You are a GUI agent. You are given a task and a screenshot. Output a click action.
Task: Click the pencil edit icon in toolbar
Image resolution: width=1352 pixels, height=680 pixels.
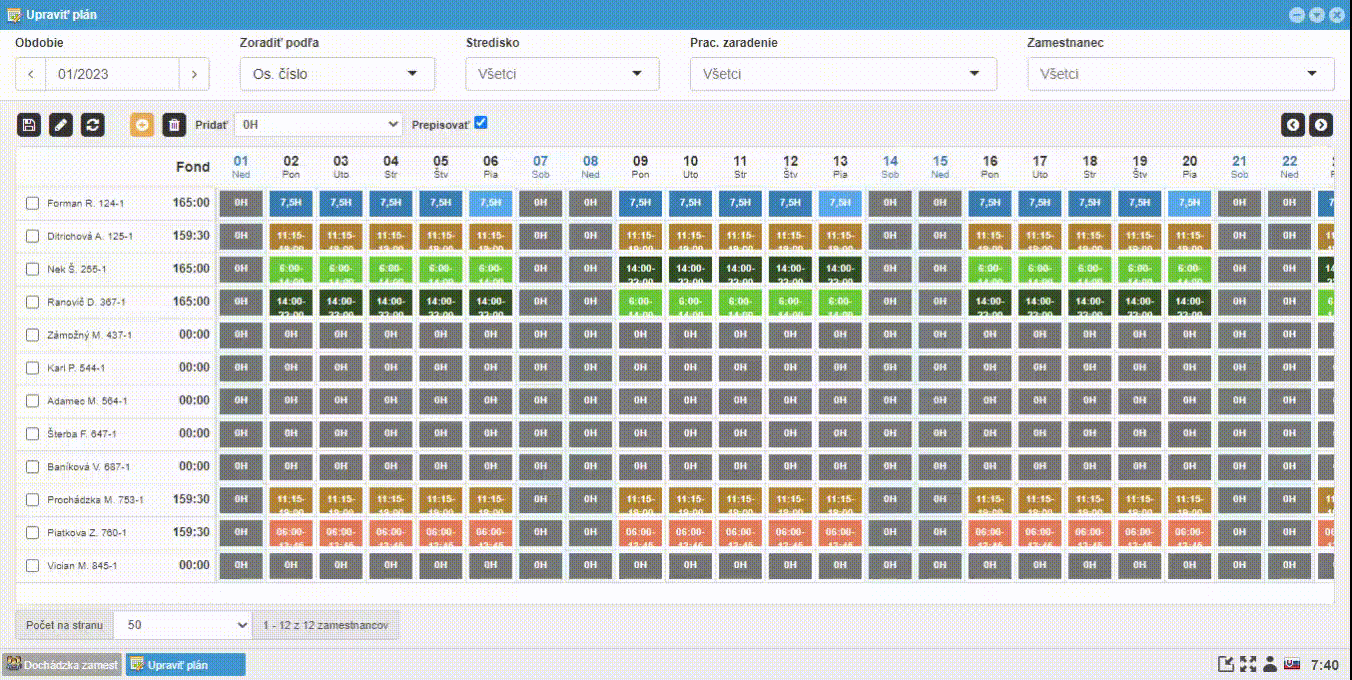tap(61, 125)
